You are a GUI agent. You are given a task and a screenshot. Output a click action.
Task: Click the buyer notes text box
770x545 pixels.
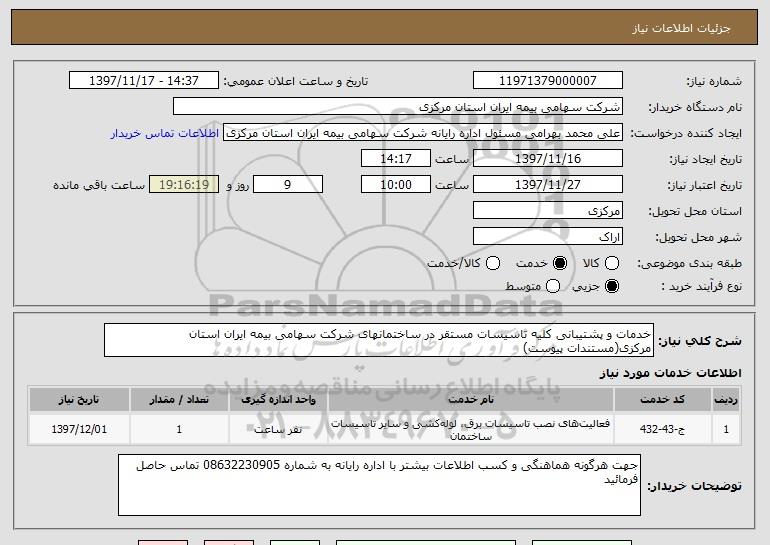[x=379, y=485]
